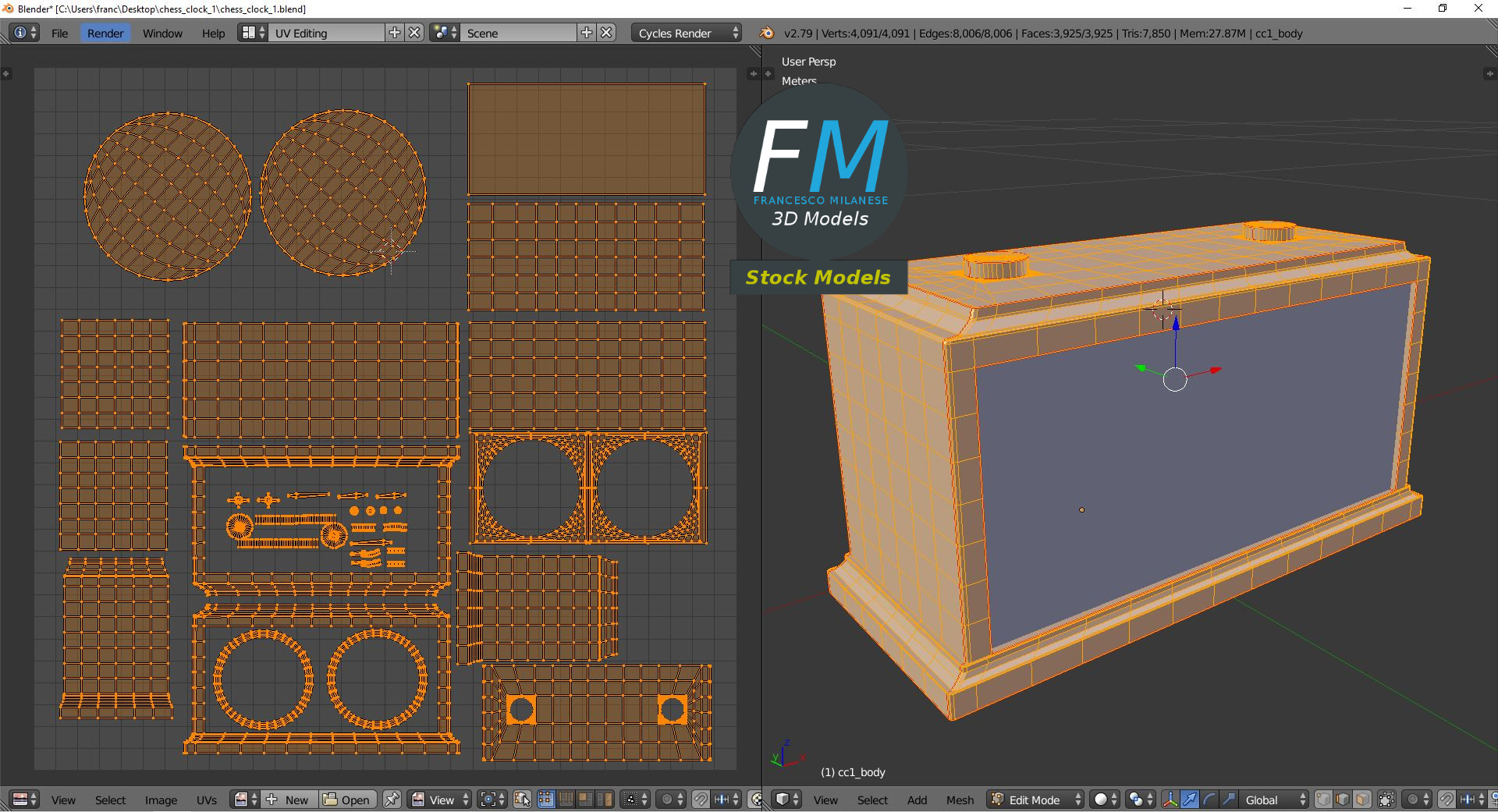Add a new screen layout after UV Editing
This screenshot has height=812, width=1498.
[395, 33]
